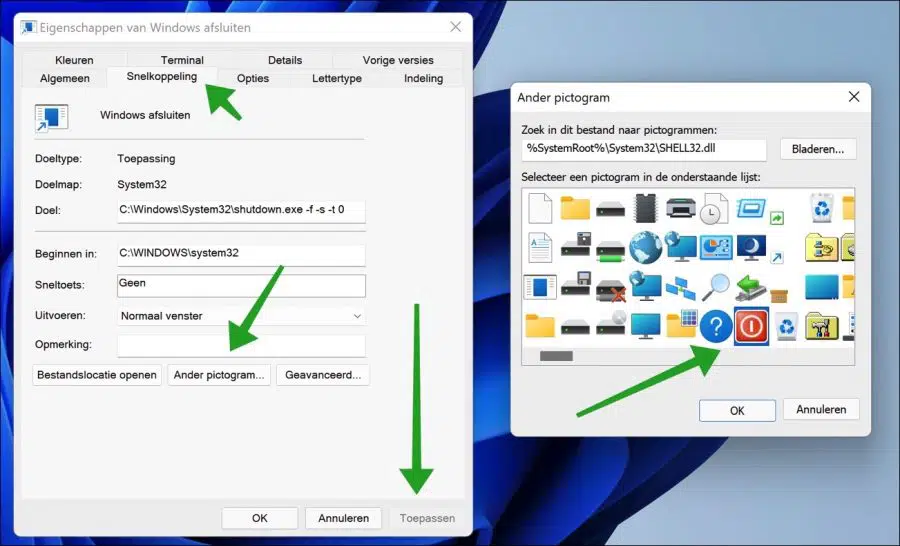Open the Vorige versies tab

tap(398, 60)
